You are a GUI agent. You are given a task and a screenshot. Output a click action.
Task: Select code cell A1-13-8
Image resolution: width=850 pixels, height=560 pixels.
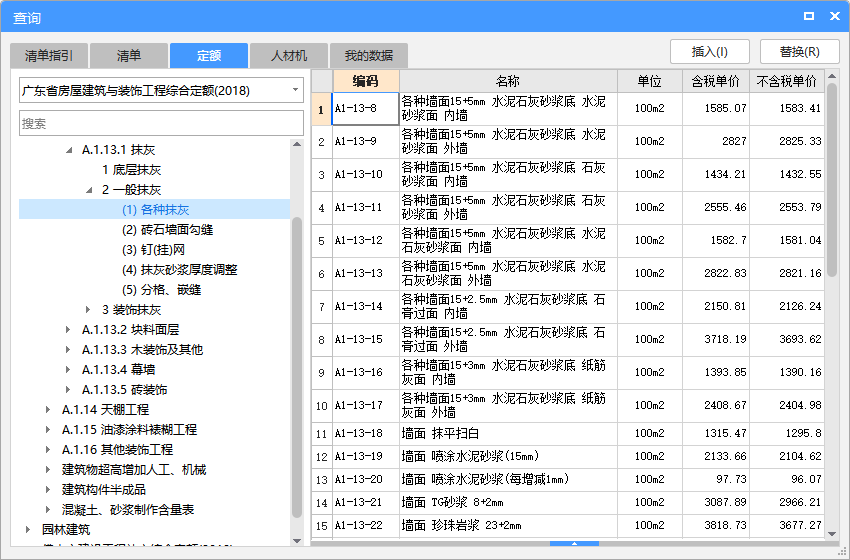click(x=365, y=108)
